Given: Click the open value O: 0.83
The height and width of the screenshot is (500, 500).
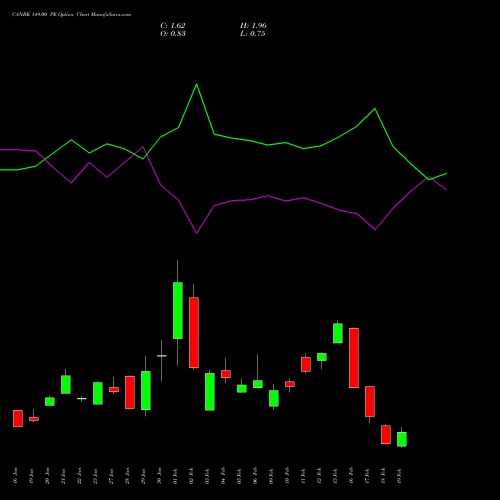Looking at the screenshot, I should [173, 34].
